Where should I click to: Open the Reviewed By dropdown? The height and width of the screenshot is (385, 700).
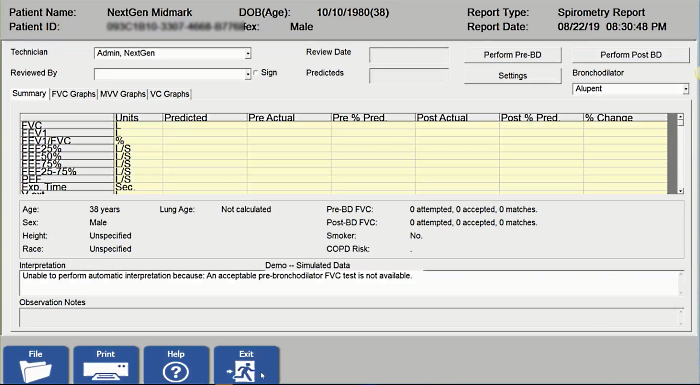tap(248, 74)
